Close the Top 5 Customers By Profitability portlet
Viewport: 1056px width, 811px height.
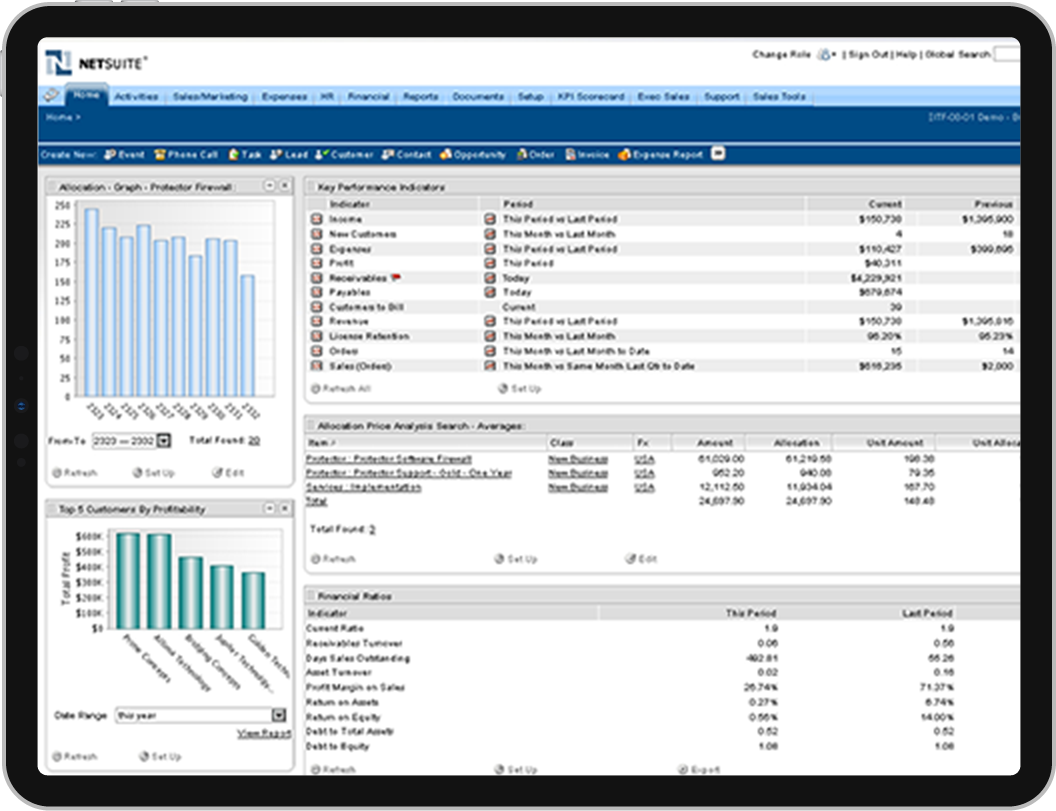[285, 508]
